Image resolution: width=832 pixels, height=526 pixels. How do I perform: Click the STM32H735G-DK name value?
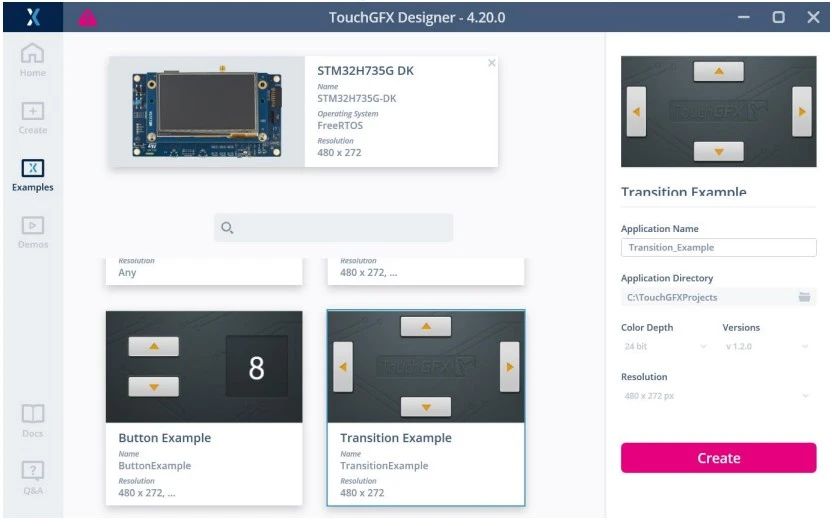click(357, 99)
